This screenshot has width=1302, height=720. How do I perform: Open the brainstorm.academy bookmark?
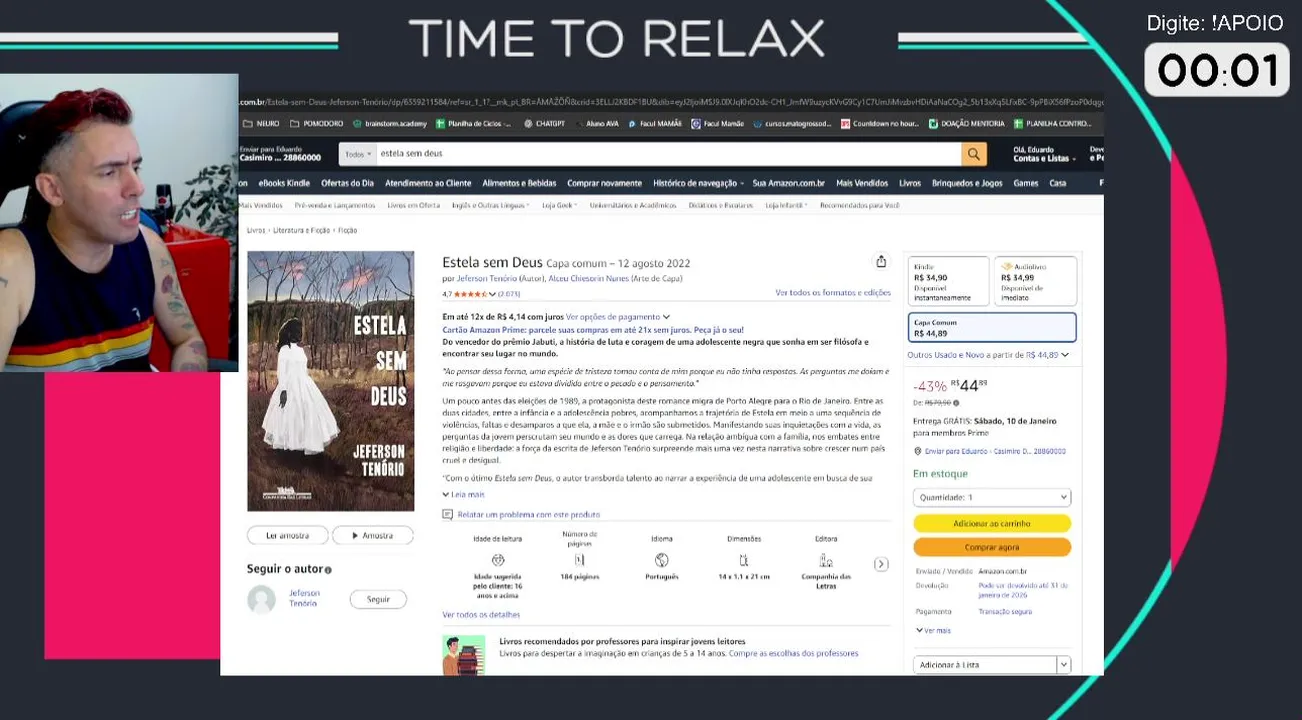coord(390,124)
